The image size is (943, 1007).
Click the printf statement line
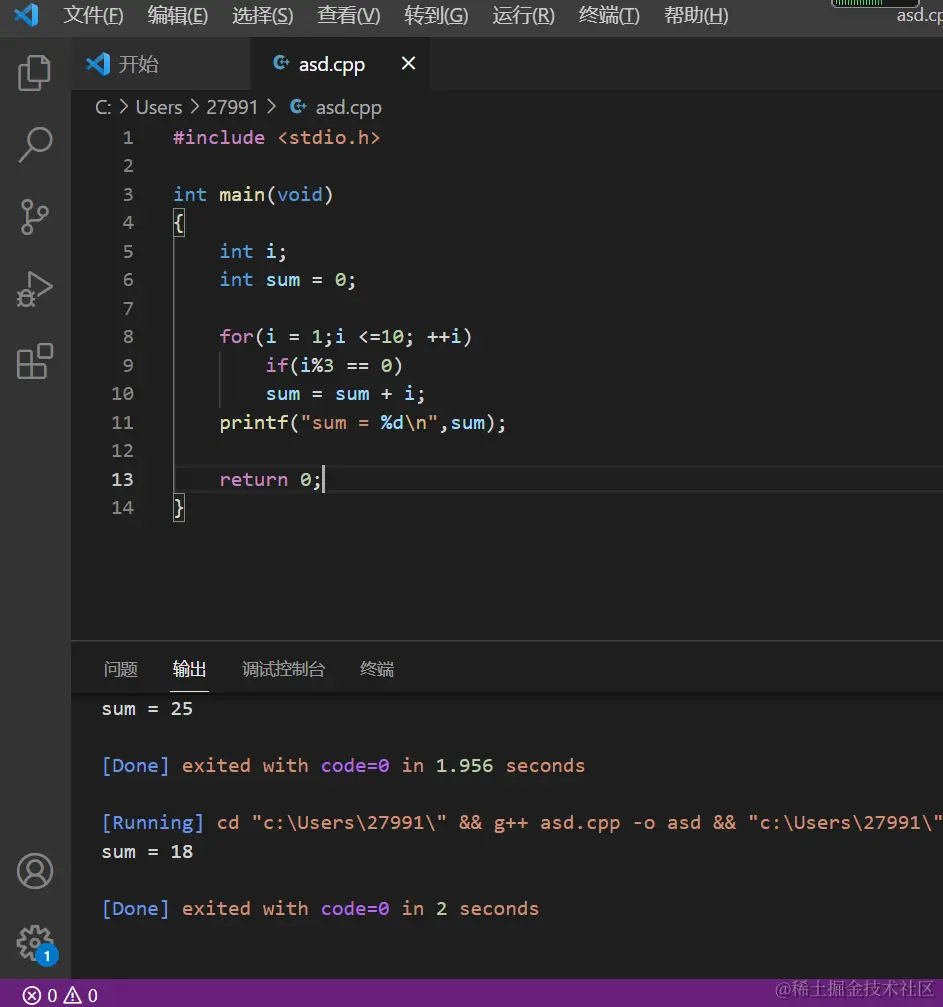[x=362, y=423]
